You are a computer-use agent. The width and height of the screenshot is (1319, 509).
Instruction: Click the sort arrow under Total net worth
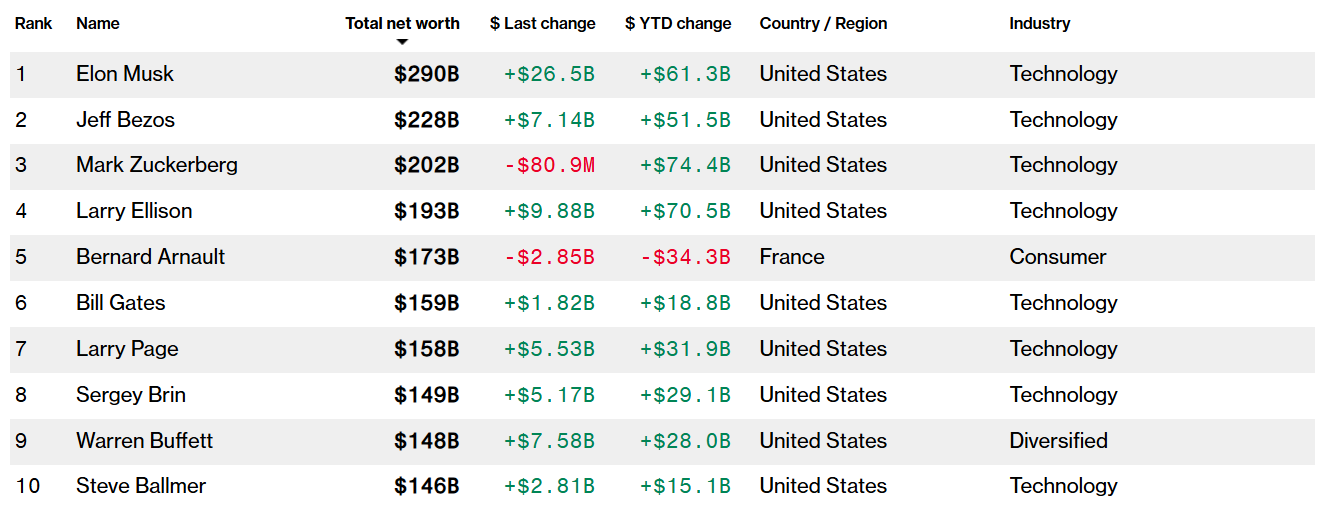402,42
